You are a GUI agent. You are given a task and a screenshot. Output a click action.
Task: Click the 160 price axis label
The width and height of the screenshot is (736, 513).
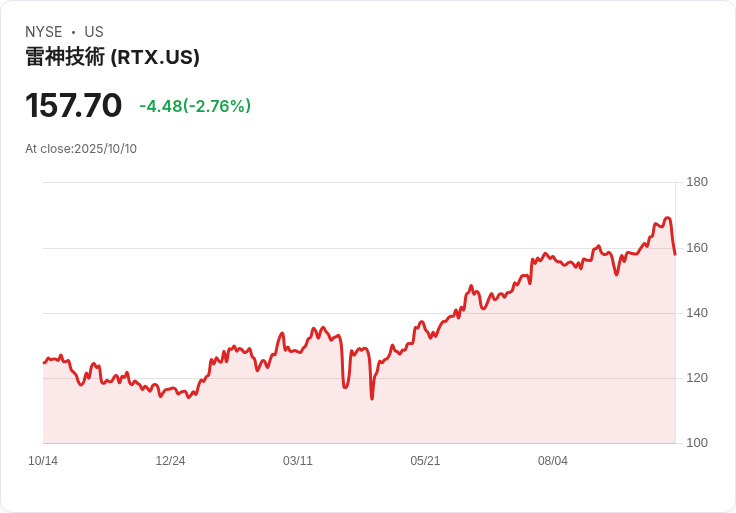(x=697, y=248)
